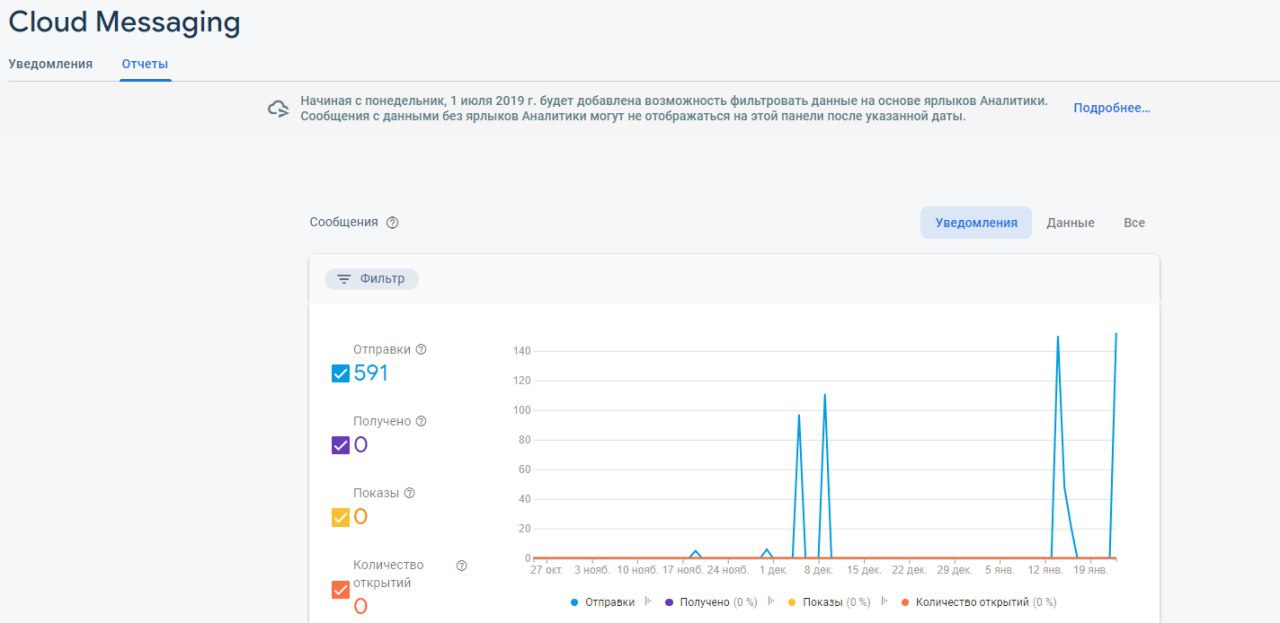Screen dimensions: 1280x623
Task: Open help icon beside Показы
Action: pyautogui.click(x=409, y=493)
